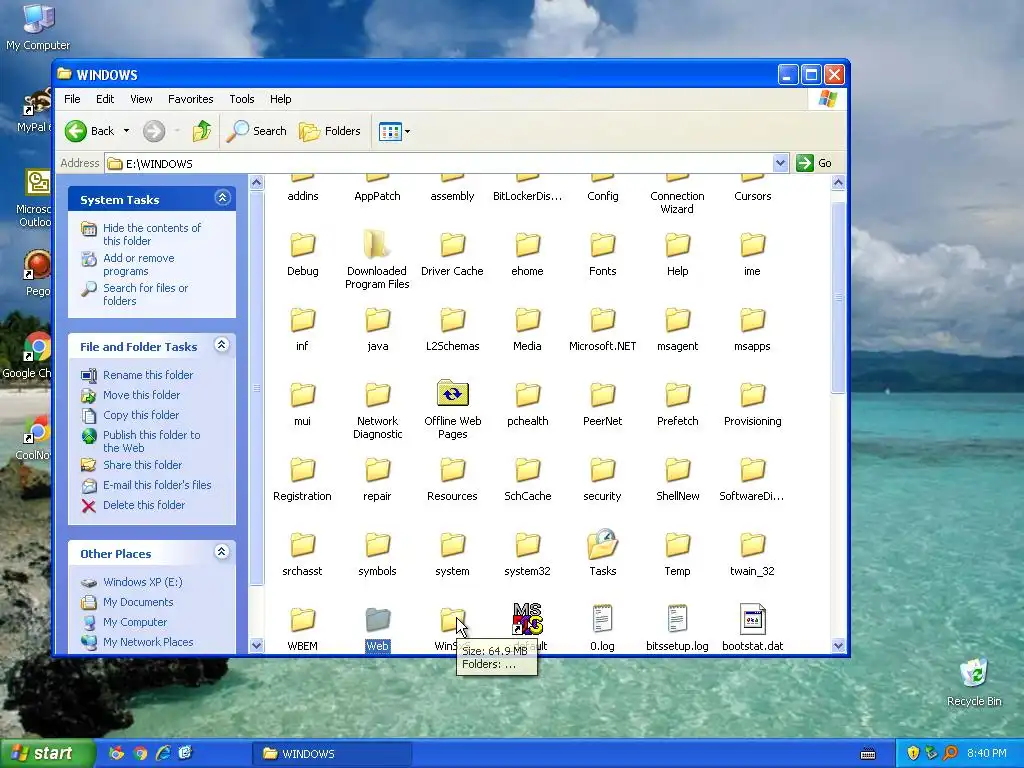Click the Go button
The image size is (1024, 768).
pyautogui.click(x=814, y=163)
